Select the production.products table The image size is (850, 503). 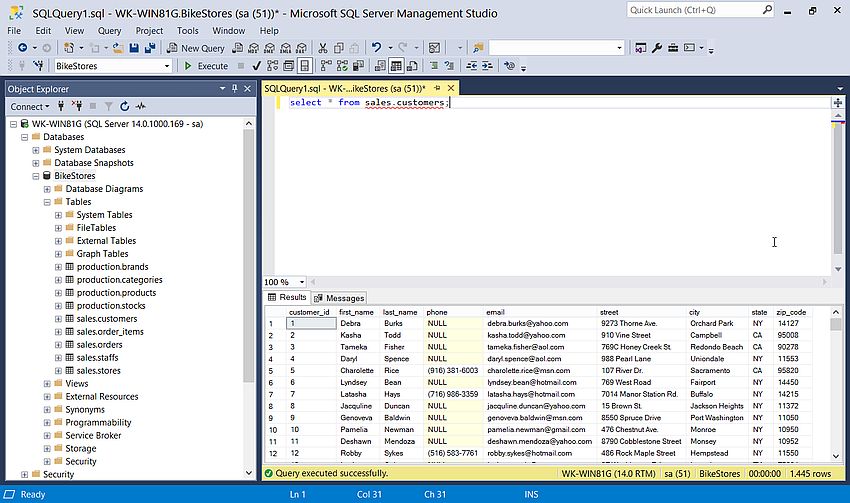(x=116, y=293)
